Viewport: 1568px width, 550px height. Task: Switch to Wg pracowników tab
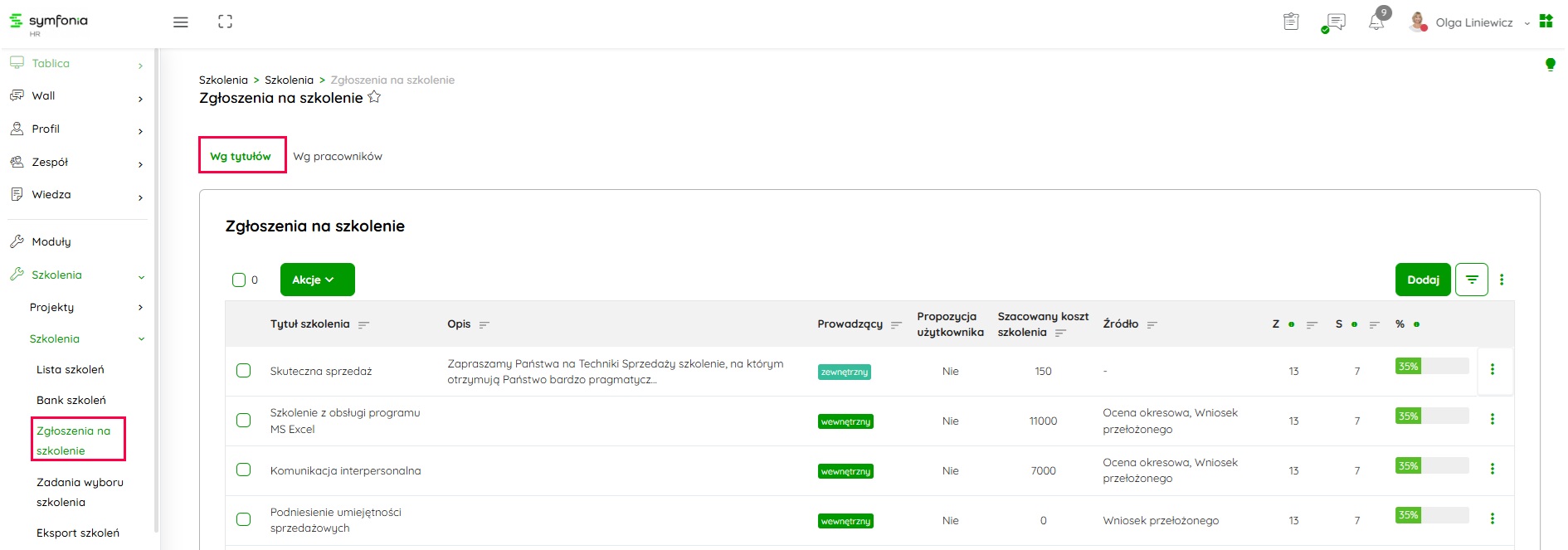pos(338,156)
